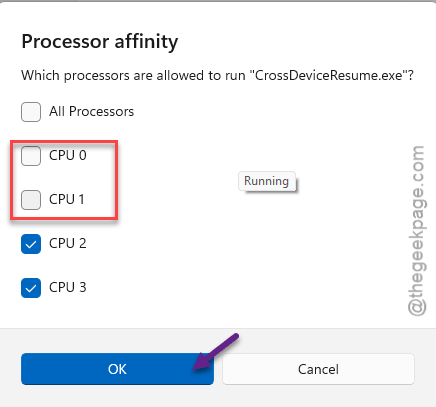Select the CPU 0 text label

(68, 156)
